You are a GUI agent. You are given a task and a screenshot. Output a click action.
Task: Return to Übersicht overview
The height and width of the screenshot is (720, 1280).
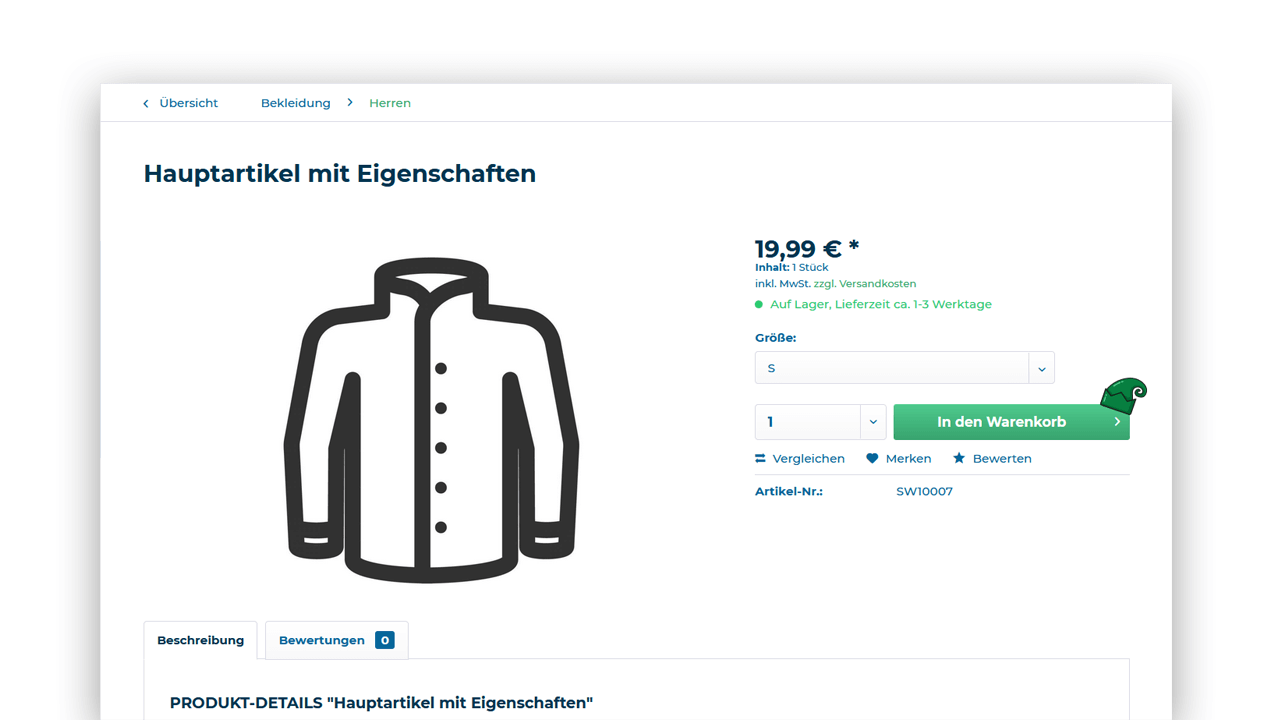click(x=188, y=103)
